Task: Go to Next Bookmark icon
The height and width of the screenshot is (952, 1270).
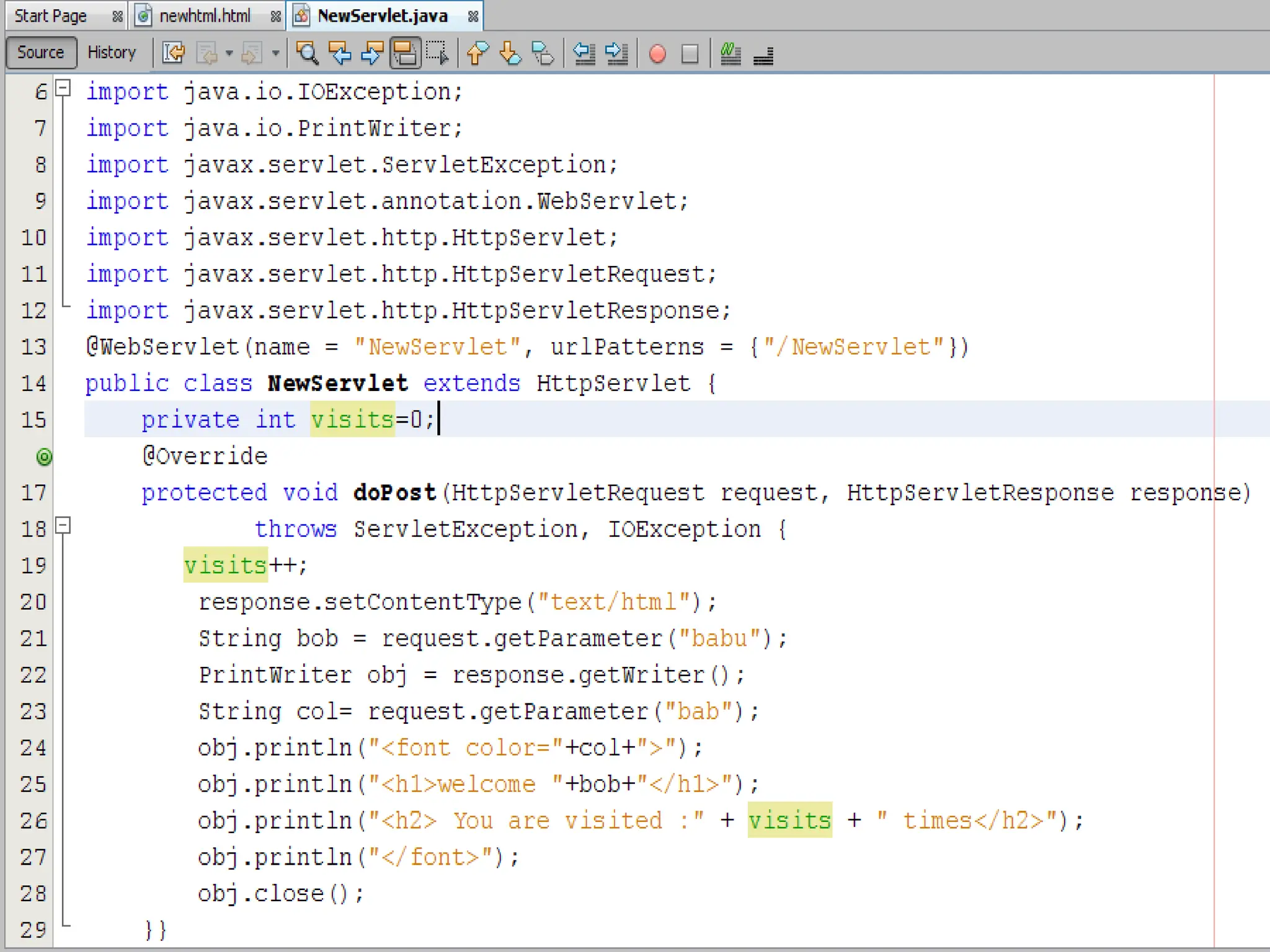Action: click(x=510, y=53)
